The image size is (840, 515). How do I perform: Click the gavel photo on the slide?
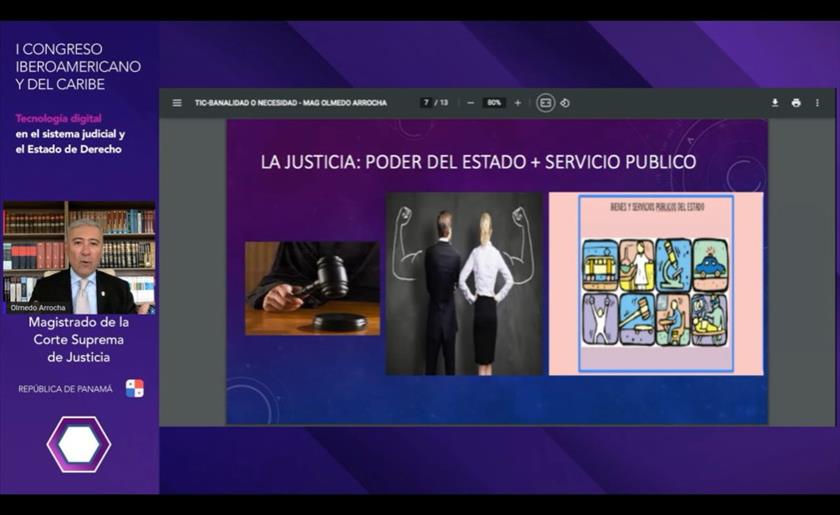coord(313,288)
